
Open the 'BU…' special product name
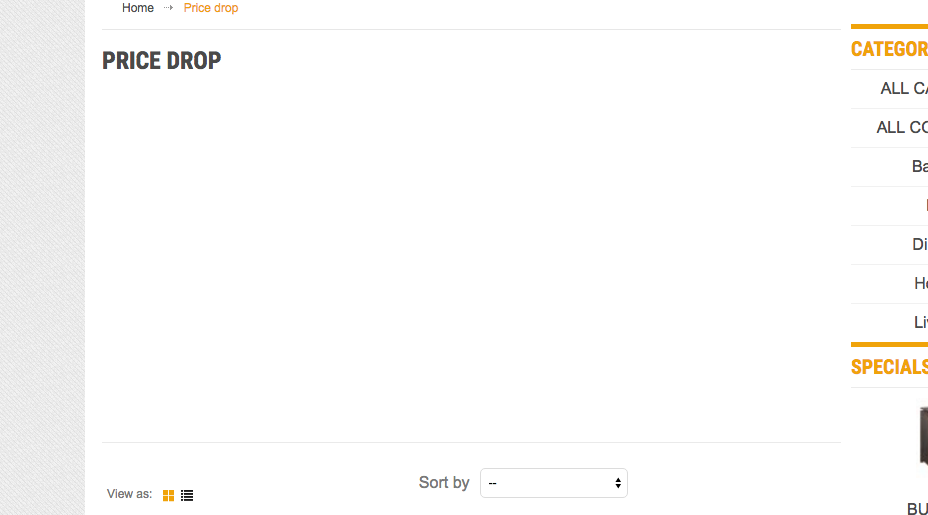(916, 509)
